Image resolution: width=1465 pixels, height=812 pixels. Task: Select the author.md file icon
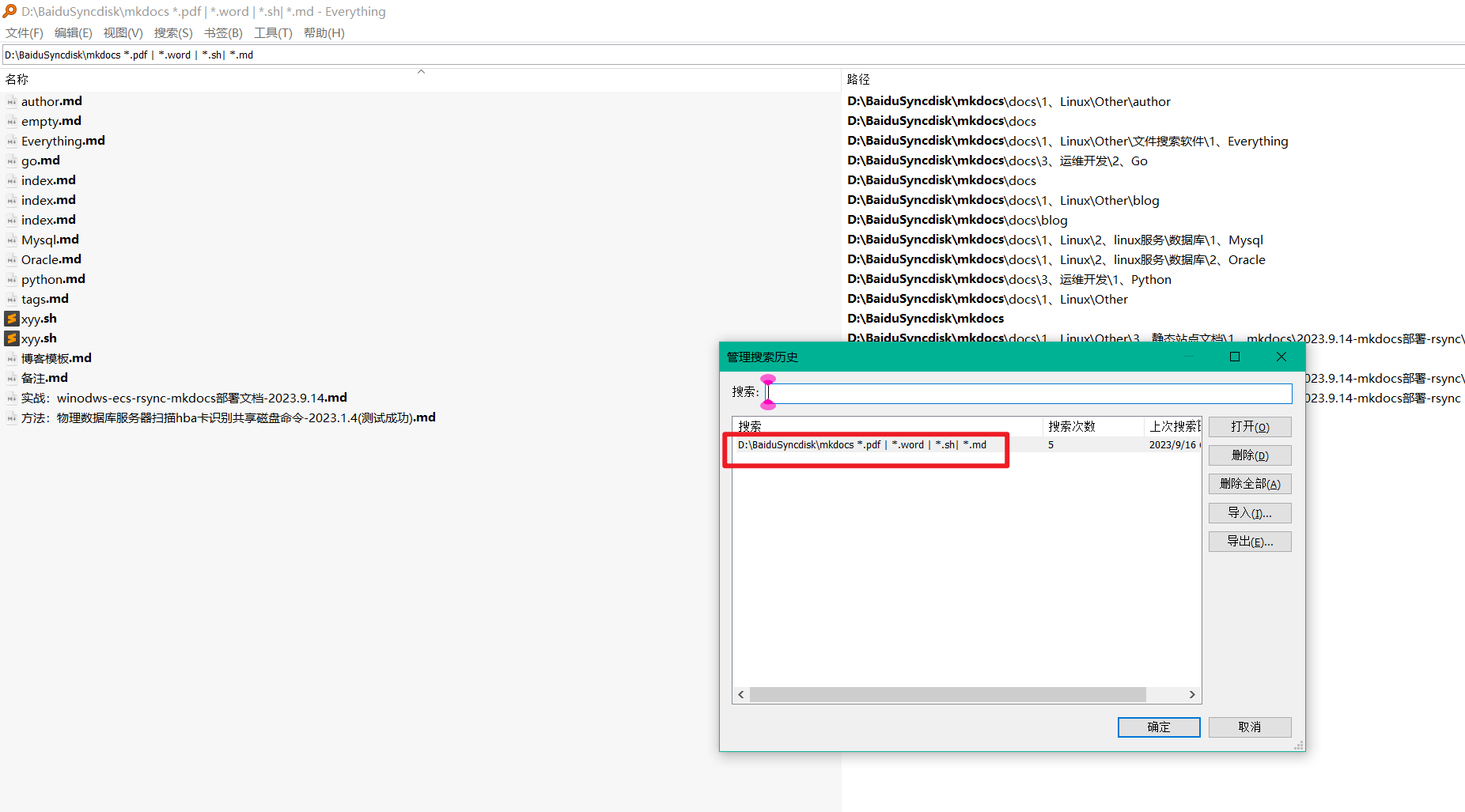pyautogui.click(x=11, y=101)
